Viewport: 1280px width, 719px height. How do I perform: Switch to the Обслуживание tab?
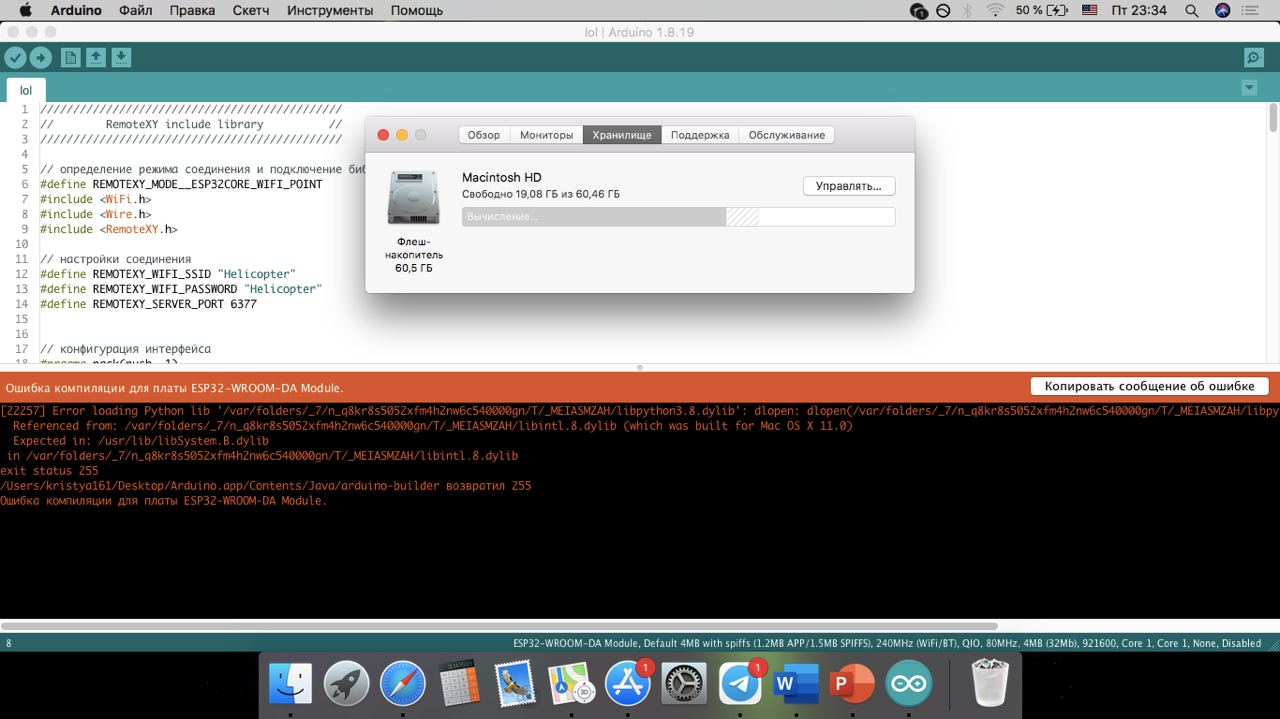[x=787, y=135]
